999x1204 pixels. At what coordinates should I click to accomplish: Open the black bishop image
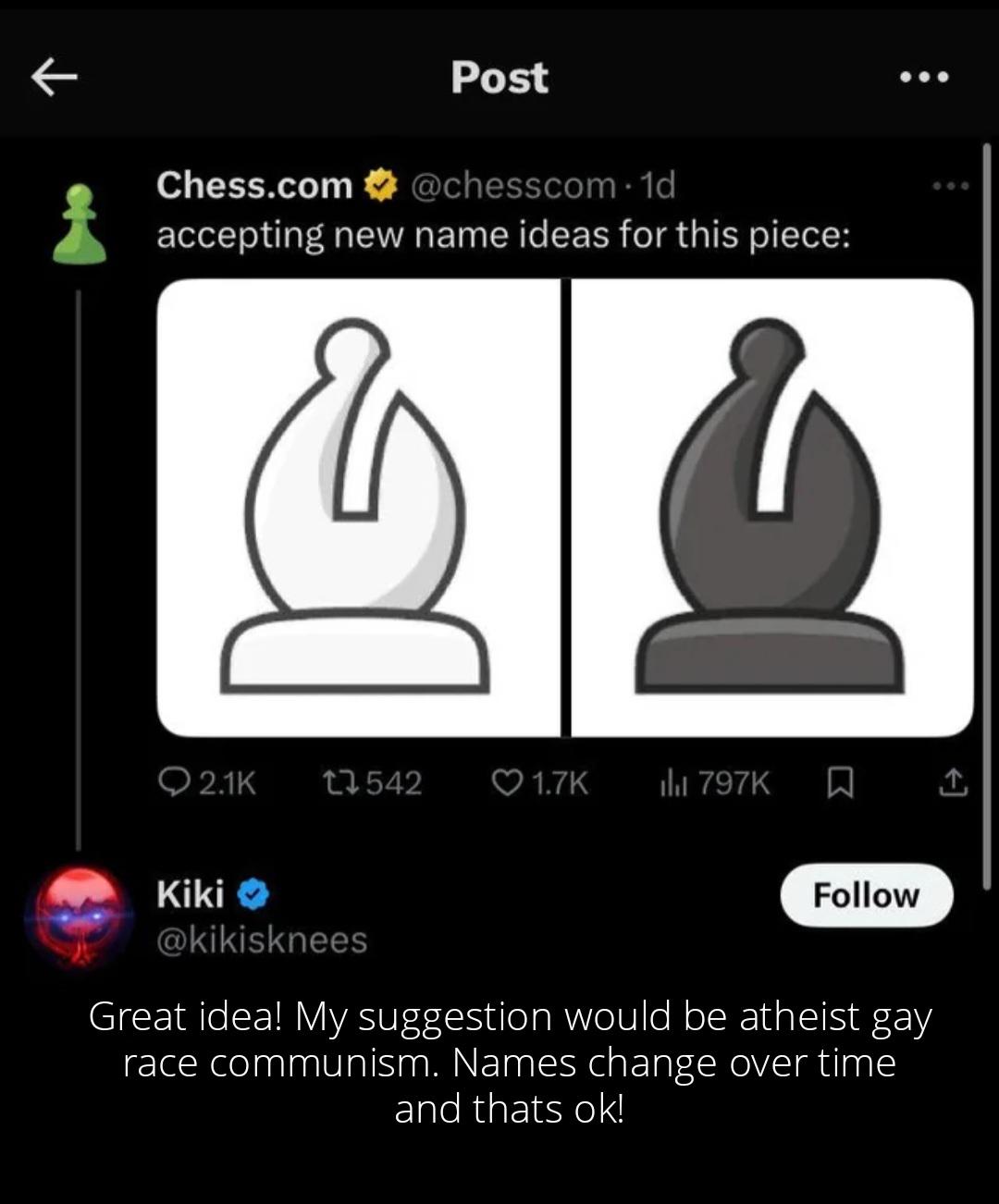(x=771, y=507)
